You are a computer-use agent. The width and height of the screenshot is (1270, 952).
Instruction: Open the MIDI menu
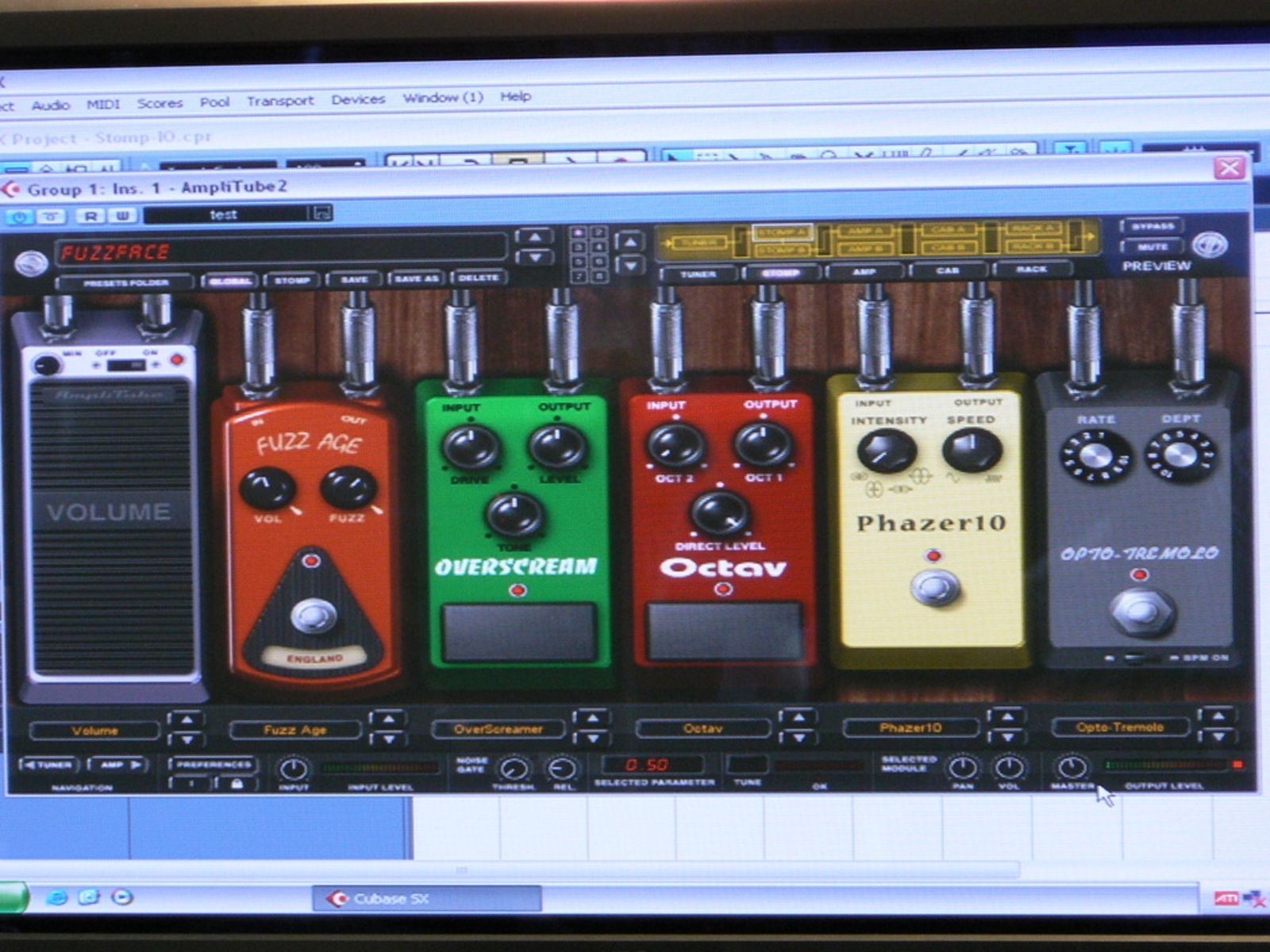click(103, 104)
